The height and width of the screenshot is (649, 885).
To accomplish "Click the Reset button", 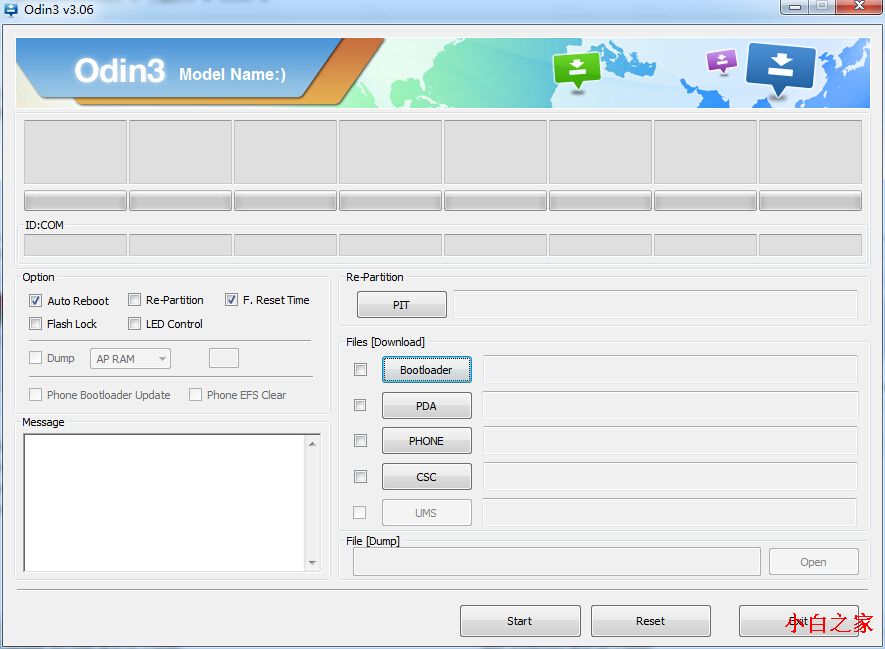I will pos(650,621).
